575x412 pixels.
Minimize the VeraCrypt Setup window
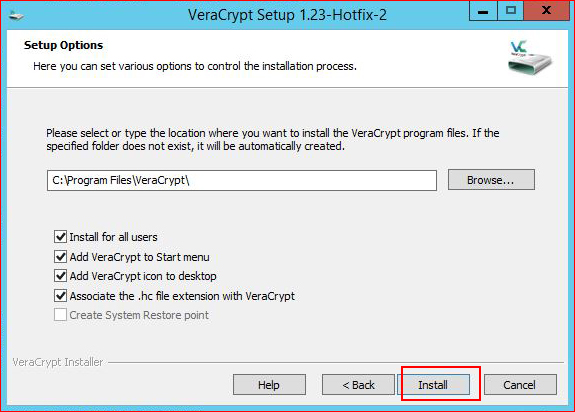click(x=483, y=11)
